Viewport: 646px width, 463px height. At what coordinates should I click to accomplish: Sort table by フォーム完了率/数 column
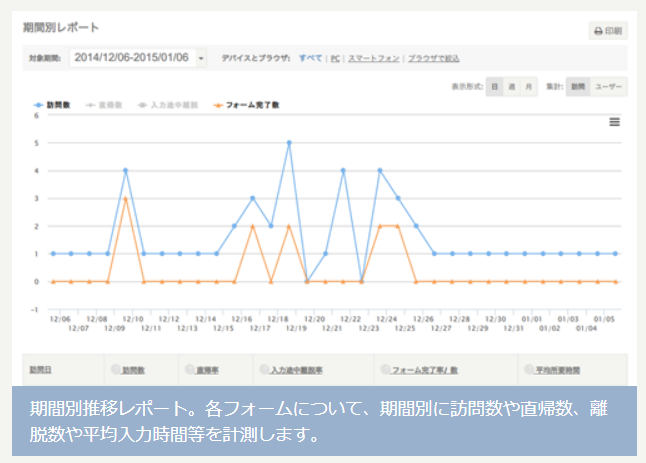[425, 370]
